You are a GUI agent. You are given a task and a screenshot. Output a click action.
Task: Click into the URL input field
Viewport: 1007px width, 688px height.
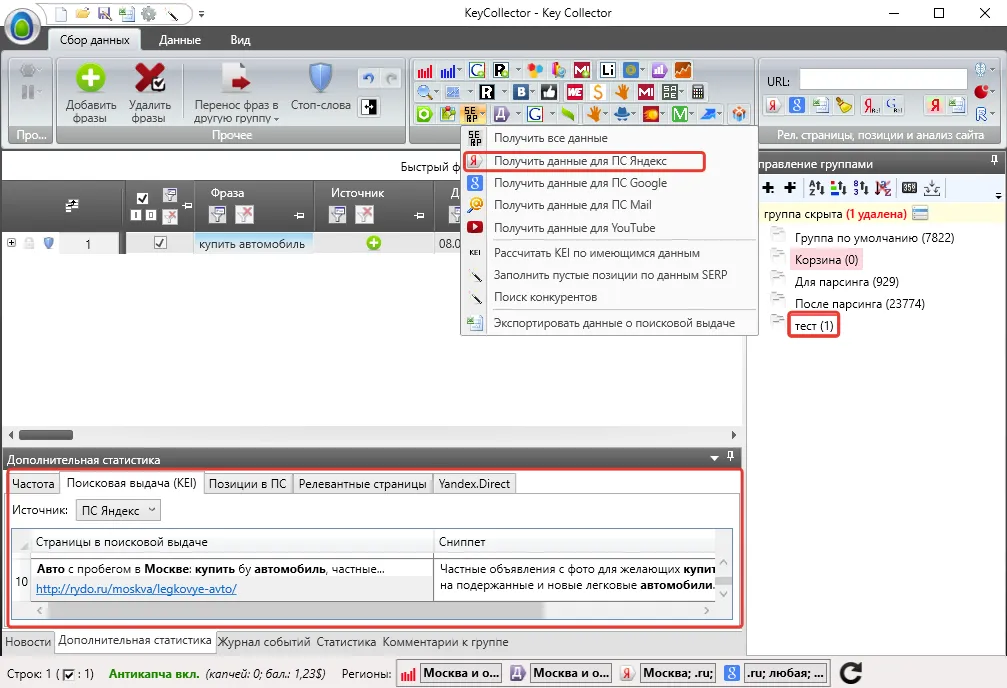tap(883, 80)
